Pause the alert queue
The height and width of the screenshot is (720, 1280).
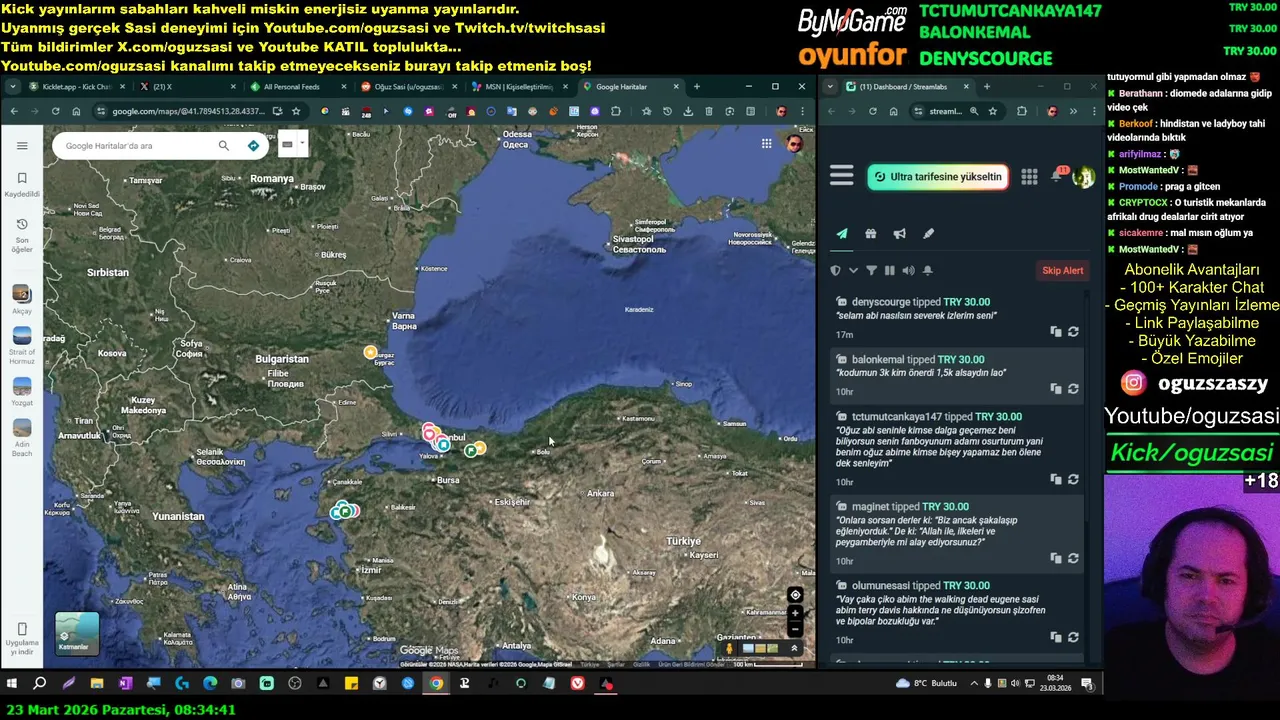point(889,271)
